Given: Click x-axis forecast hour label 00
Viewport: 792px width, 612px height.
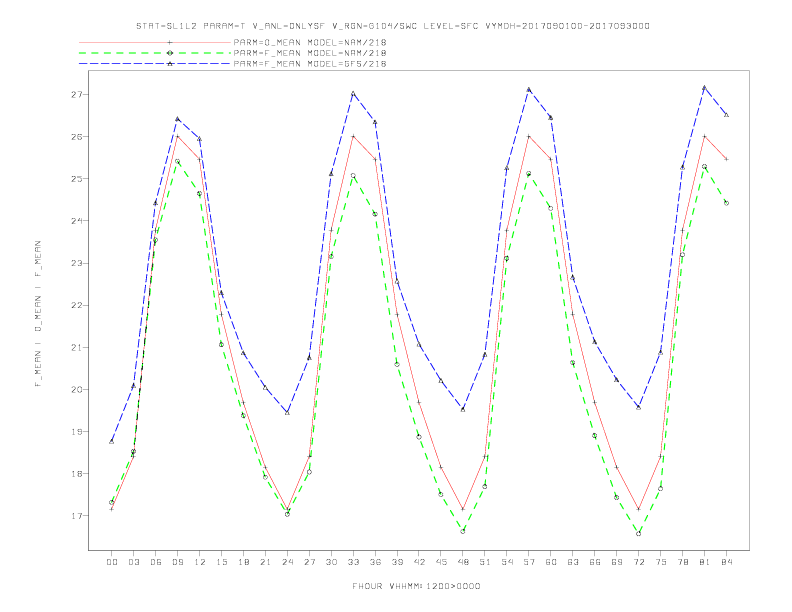Looking at the screenshot, I should [x=112, y=562].
